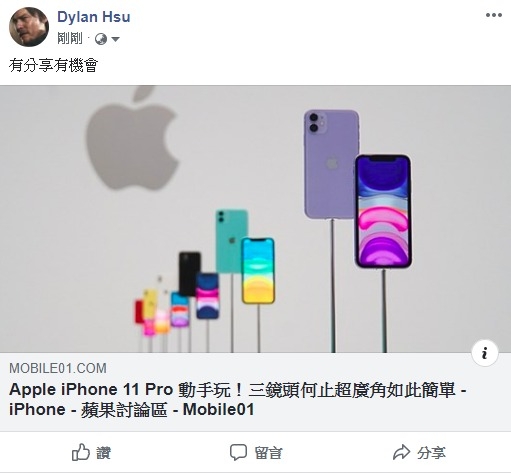Click the Dylan Hsu name link
This screenshot has width=511, height=475.
(x=94, y=17)
